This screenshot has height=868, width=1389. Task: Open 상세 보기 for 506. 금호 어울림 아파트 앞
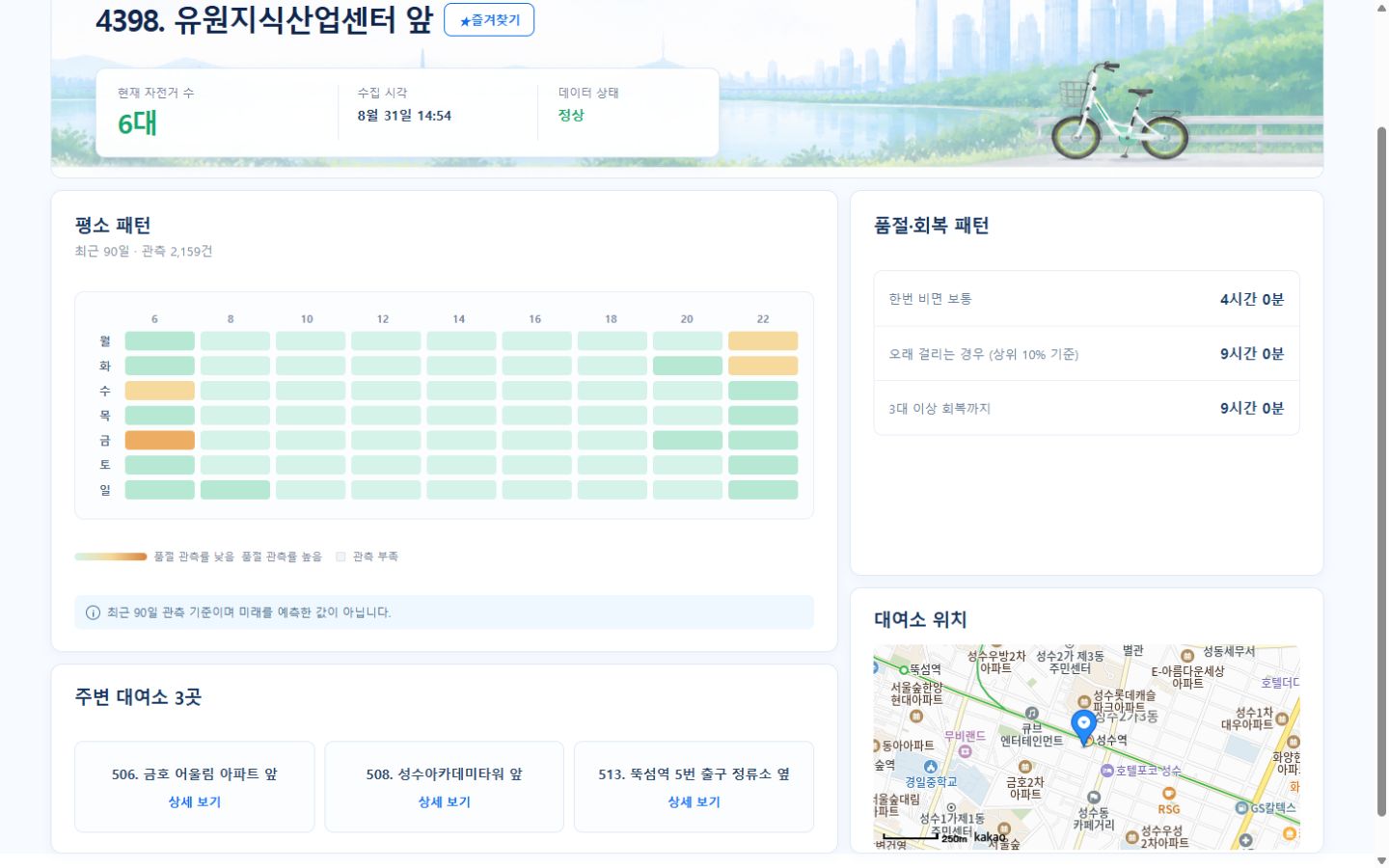click(x=195, y=801)
